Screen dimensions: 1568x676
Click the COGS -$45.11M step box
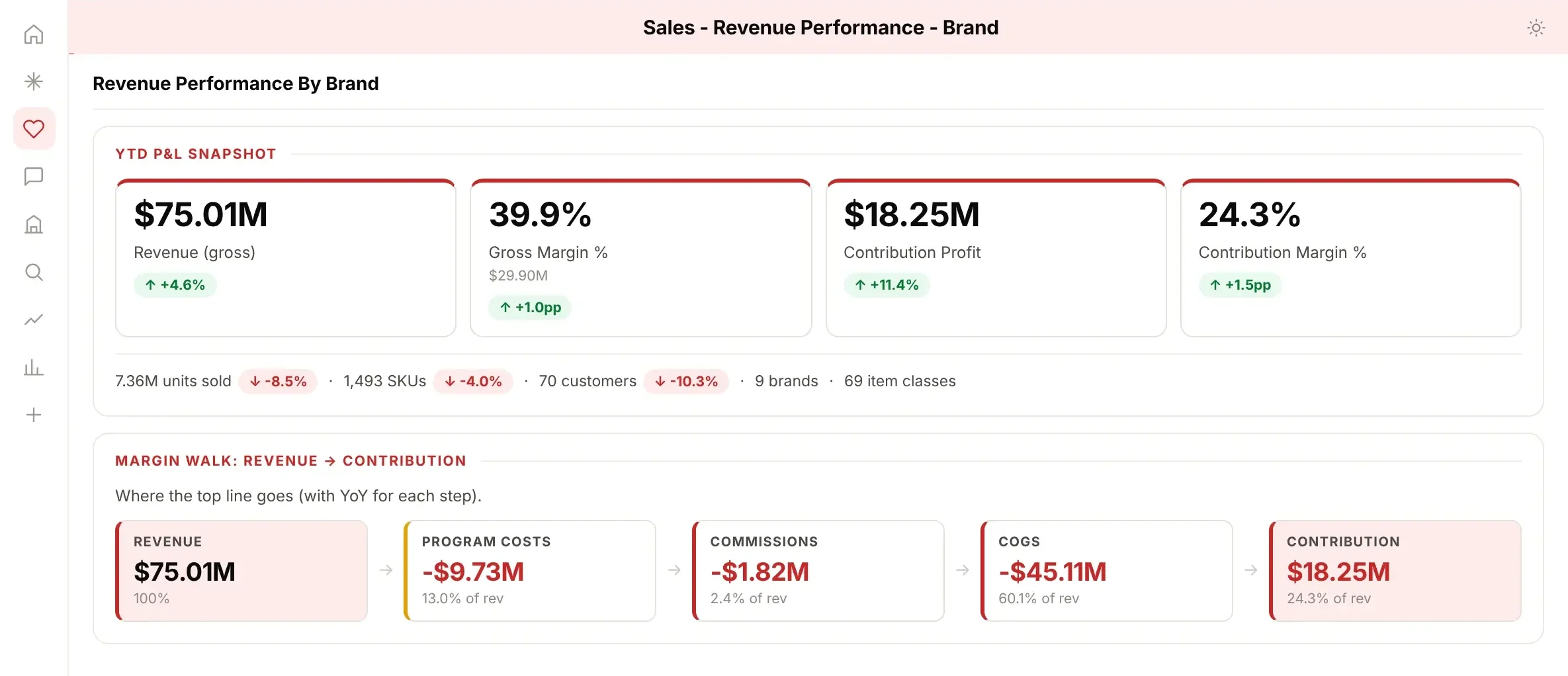coord(1107,571)
